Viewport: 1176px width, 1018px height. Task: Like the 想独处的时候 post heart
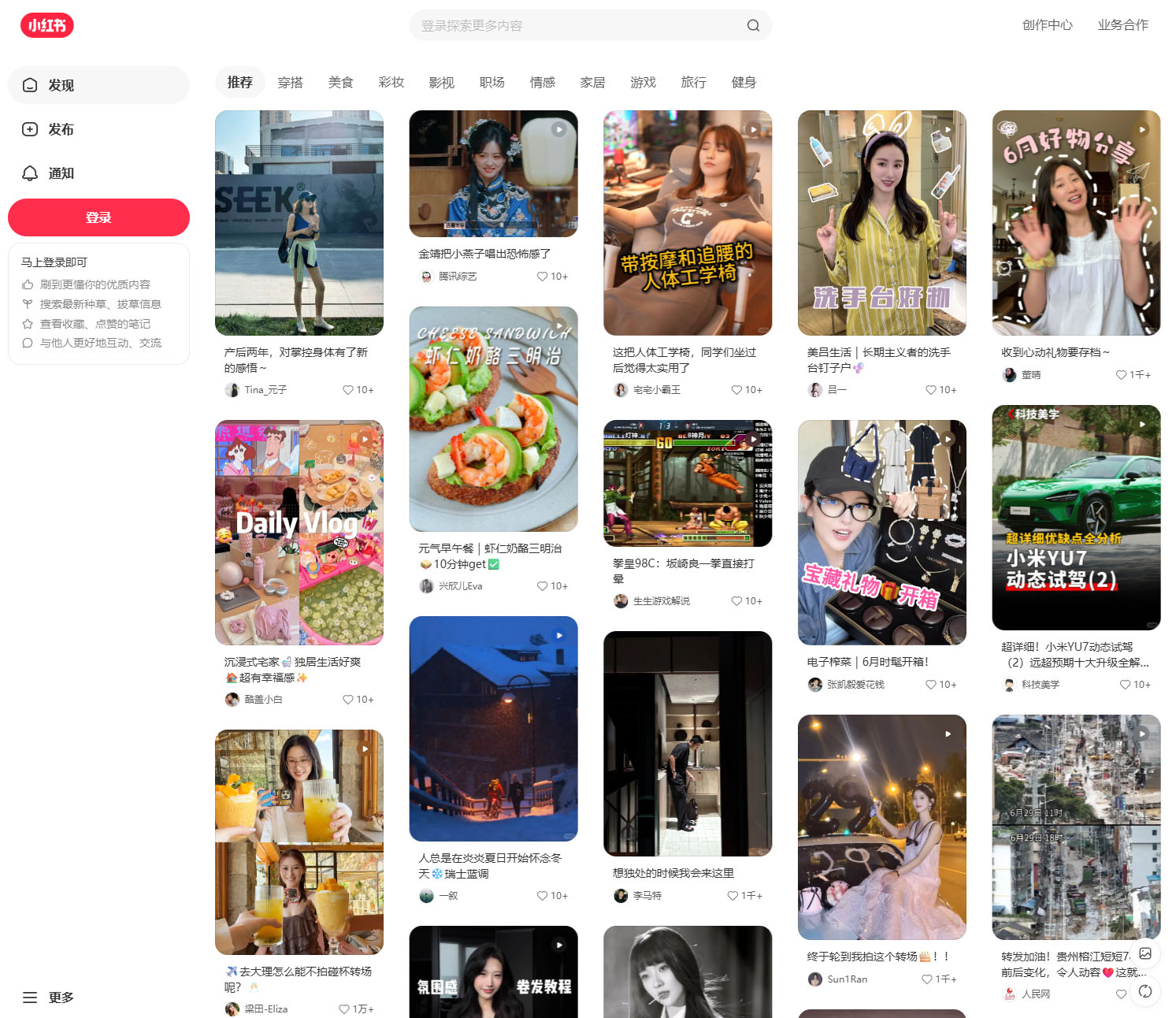[733, 896]
